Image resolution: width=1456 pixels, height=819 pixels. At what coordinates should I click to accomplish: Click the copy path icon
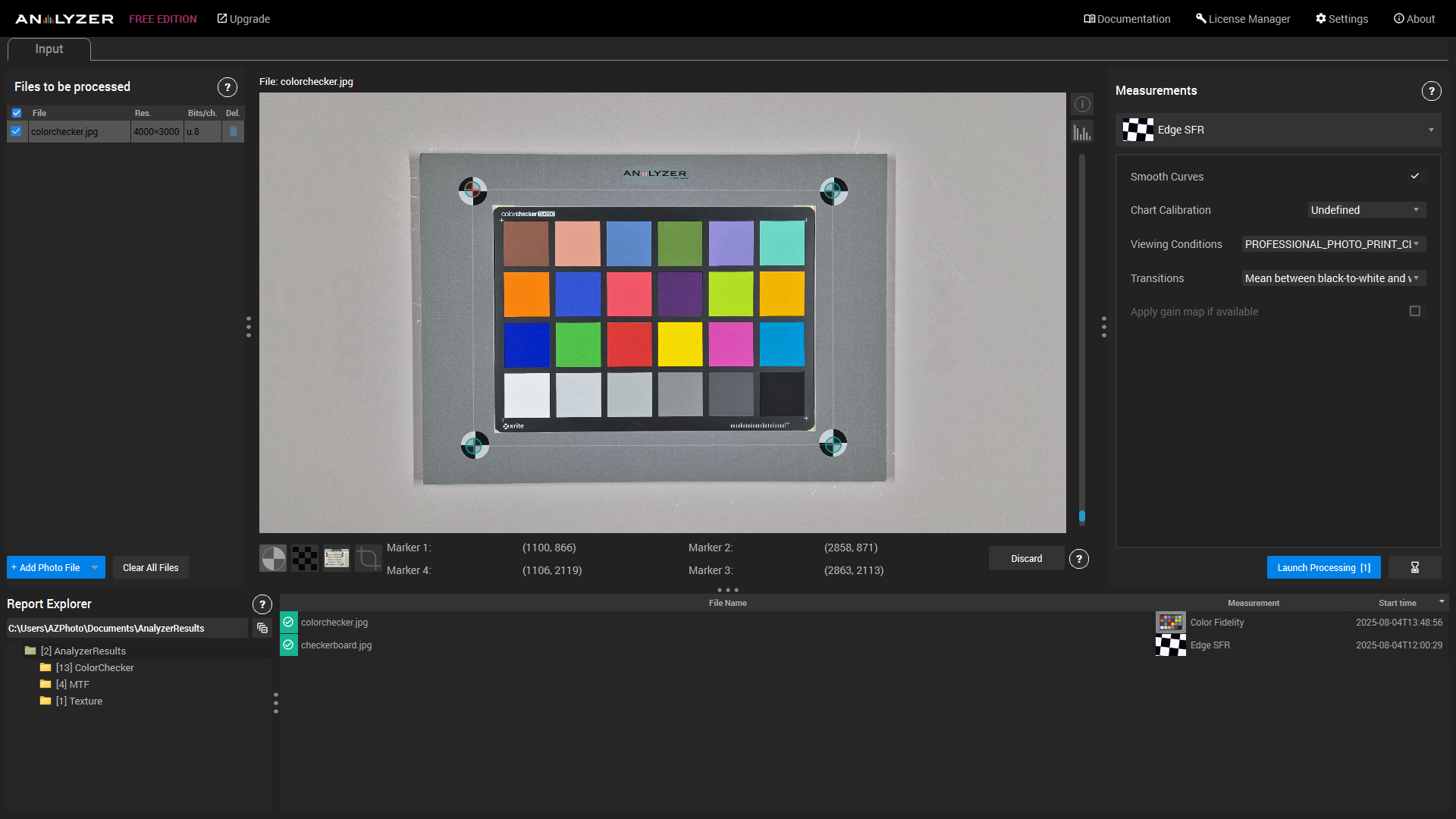262,628
